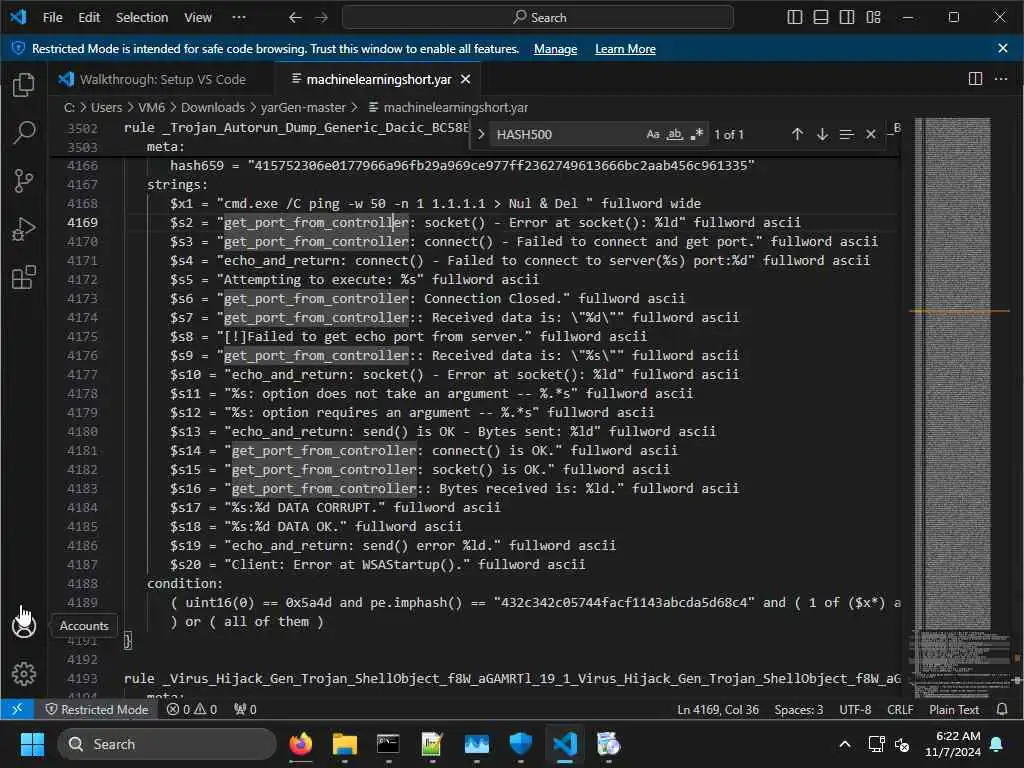The width and height of the screenshot is (1024, 768).
Task: Close the machinelearningshort.yar tab
Action: point(466,79)
